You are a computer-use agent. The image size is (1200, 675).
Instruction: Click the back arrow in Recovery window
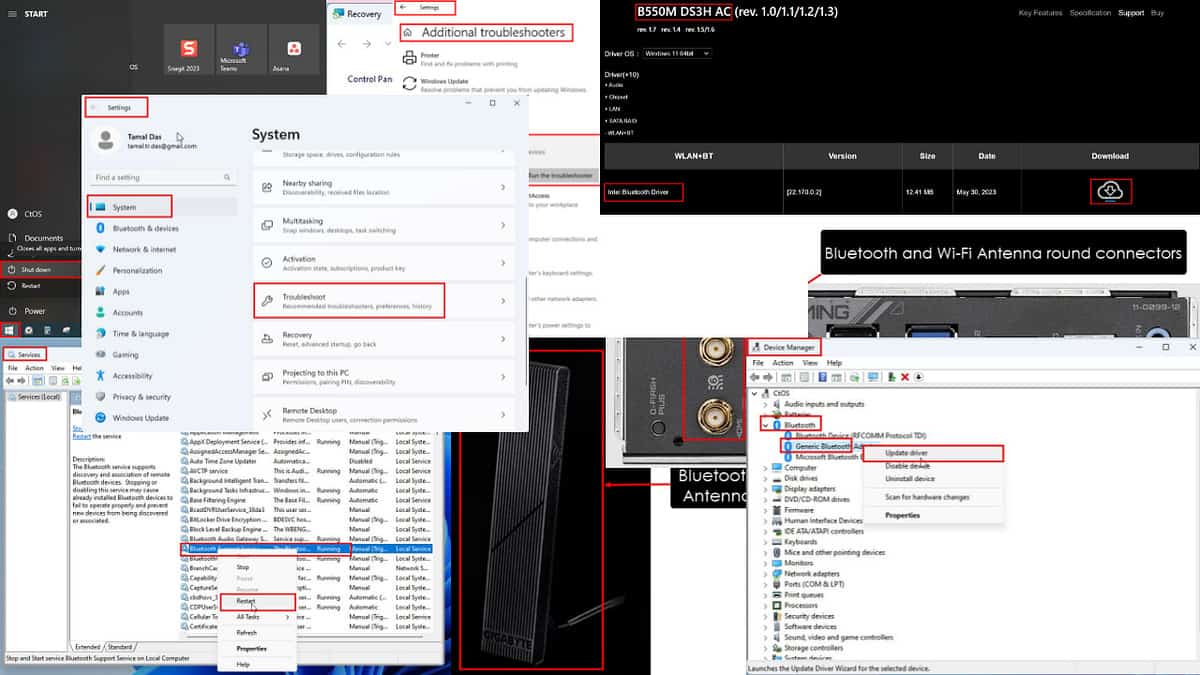[341, 44]
